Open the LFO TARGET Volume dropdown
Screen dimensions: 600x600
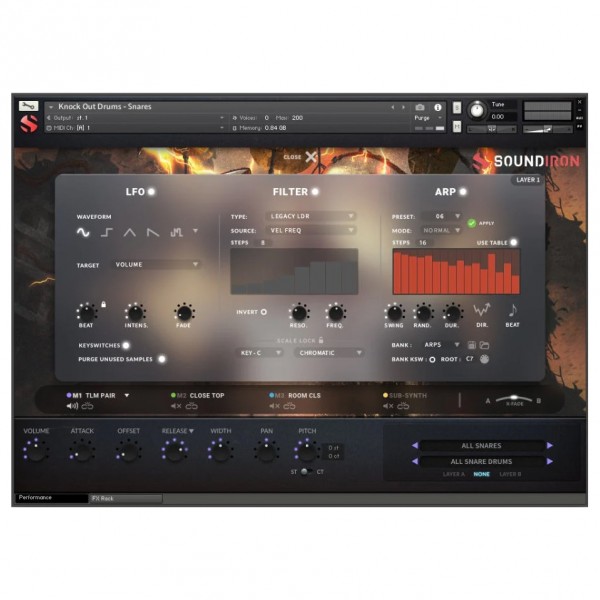coord(156,264)
